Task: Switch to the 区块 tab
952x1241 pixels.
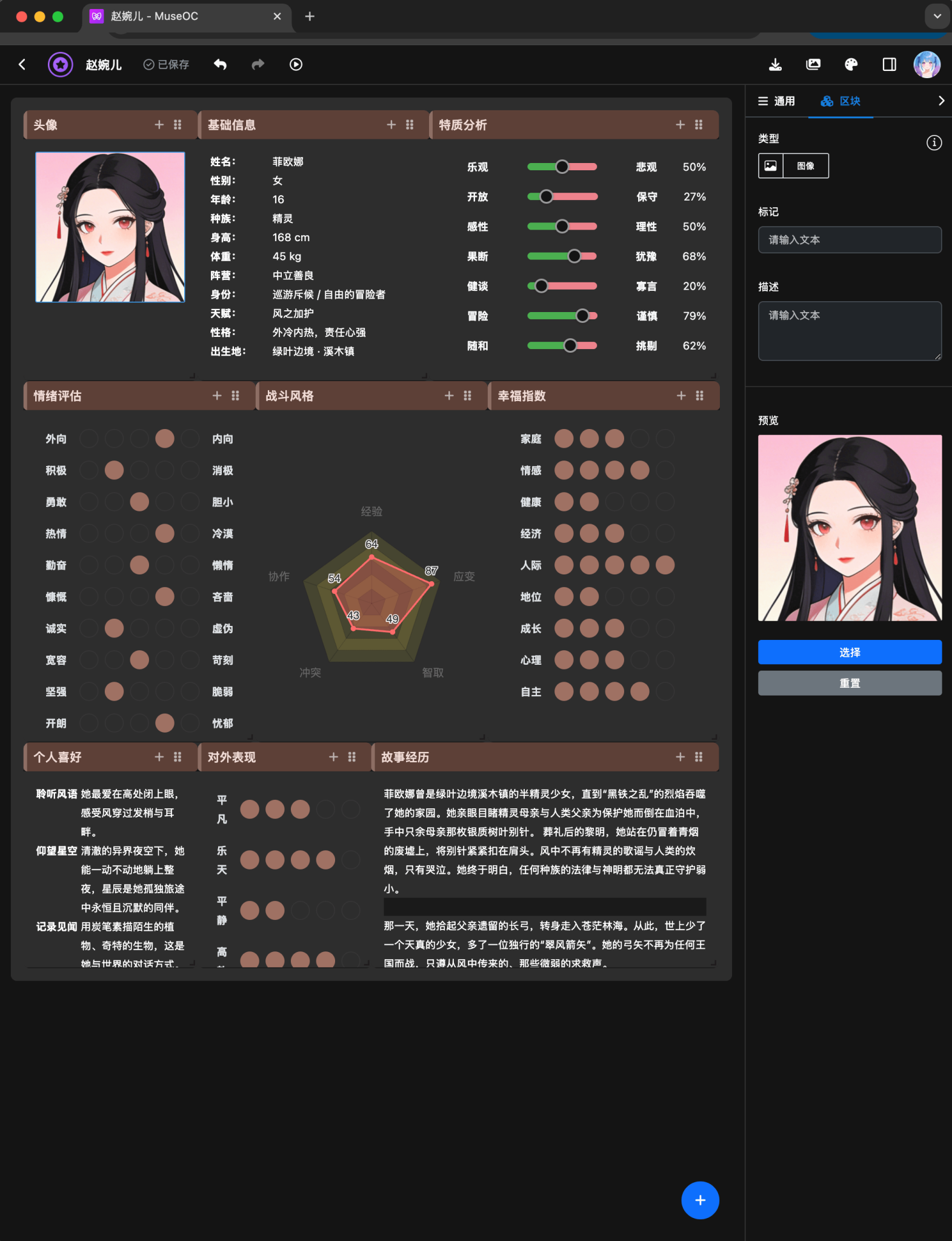Action: 840,101
